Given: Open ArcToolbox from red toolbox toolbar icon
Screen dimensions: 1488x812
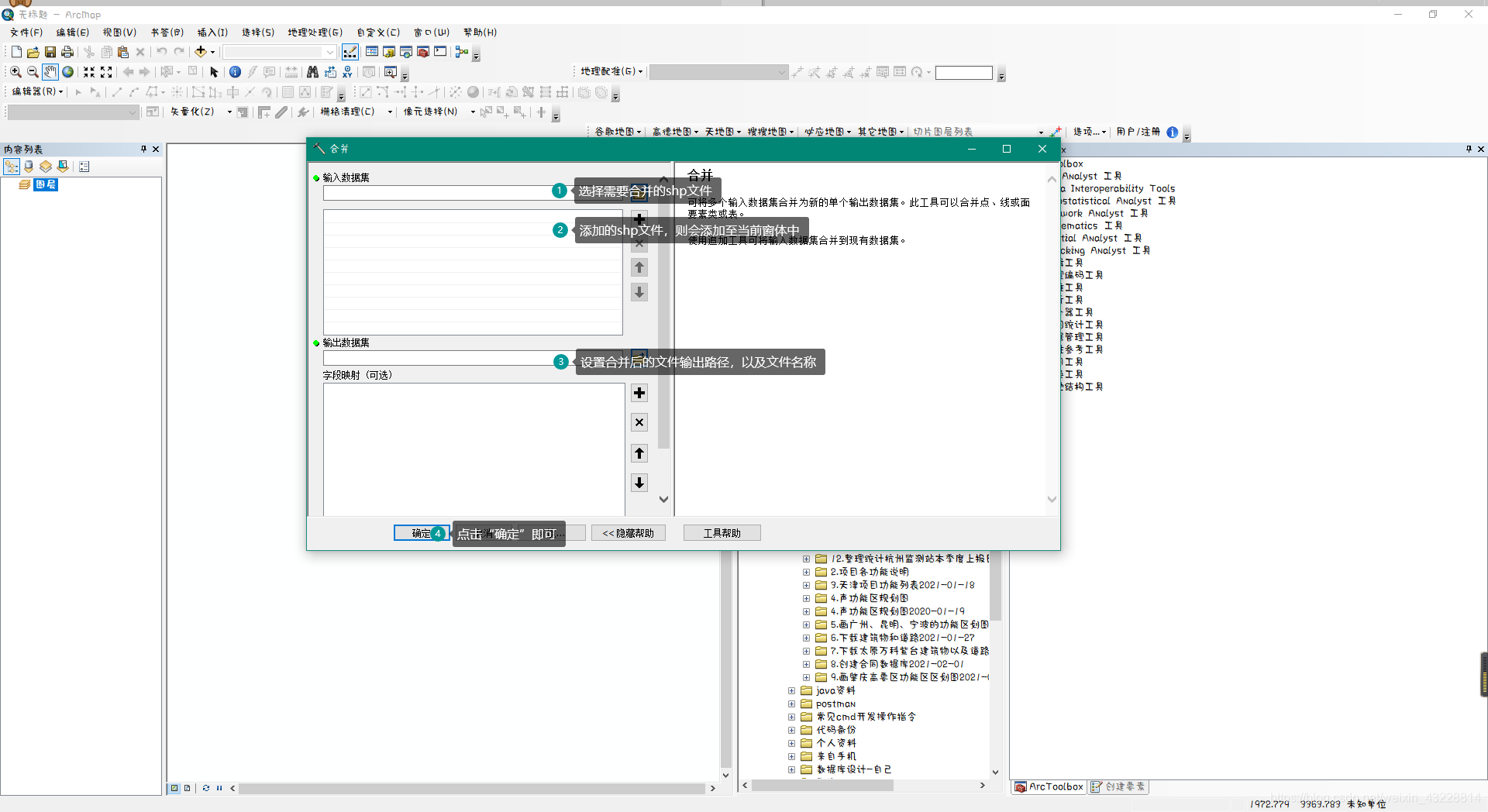Looking at the screenshot, I should tap(423, 52).
